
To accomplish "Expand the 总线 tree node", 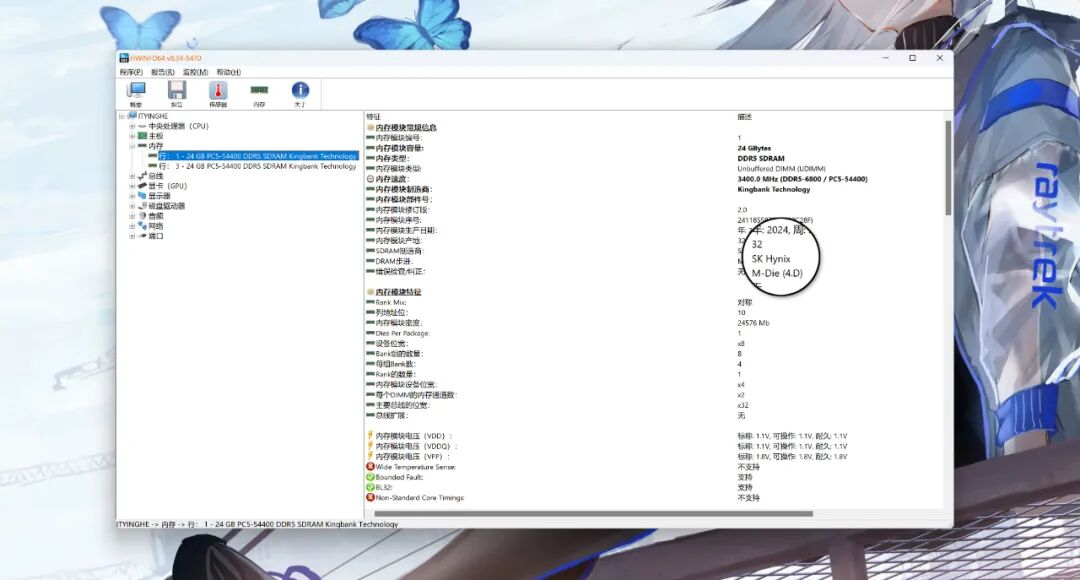I will [x=132, y=176].
